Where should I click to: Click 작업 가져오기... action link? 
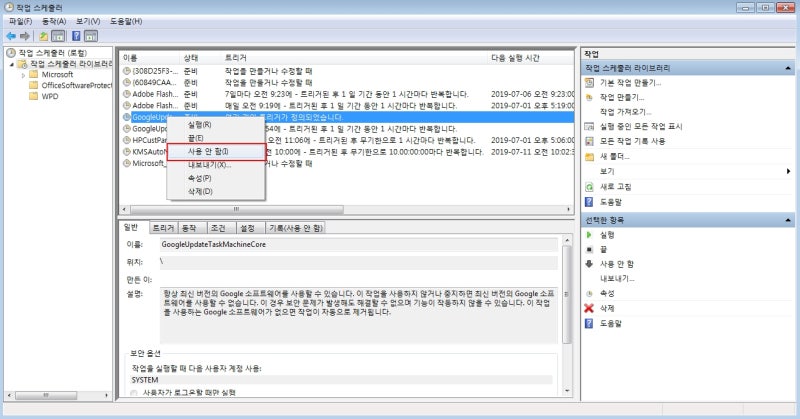pyautogui.click(x=626, y=112)
